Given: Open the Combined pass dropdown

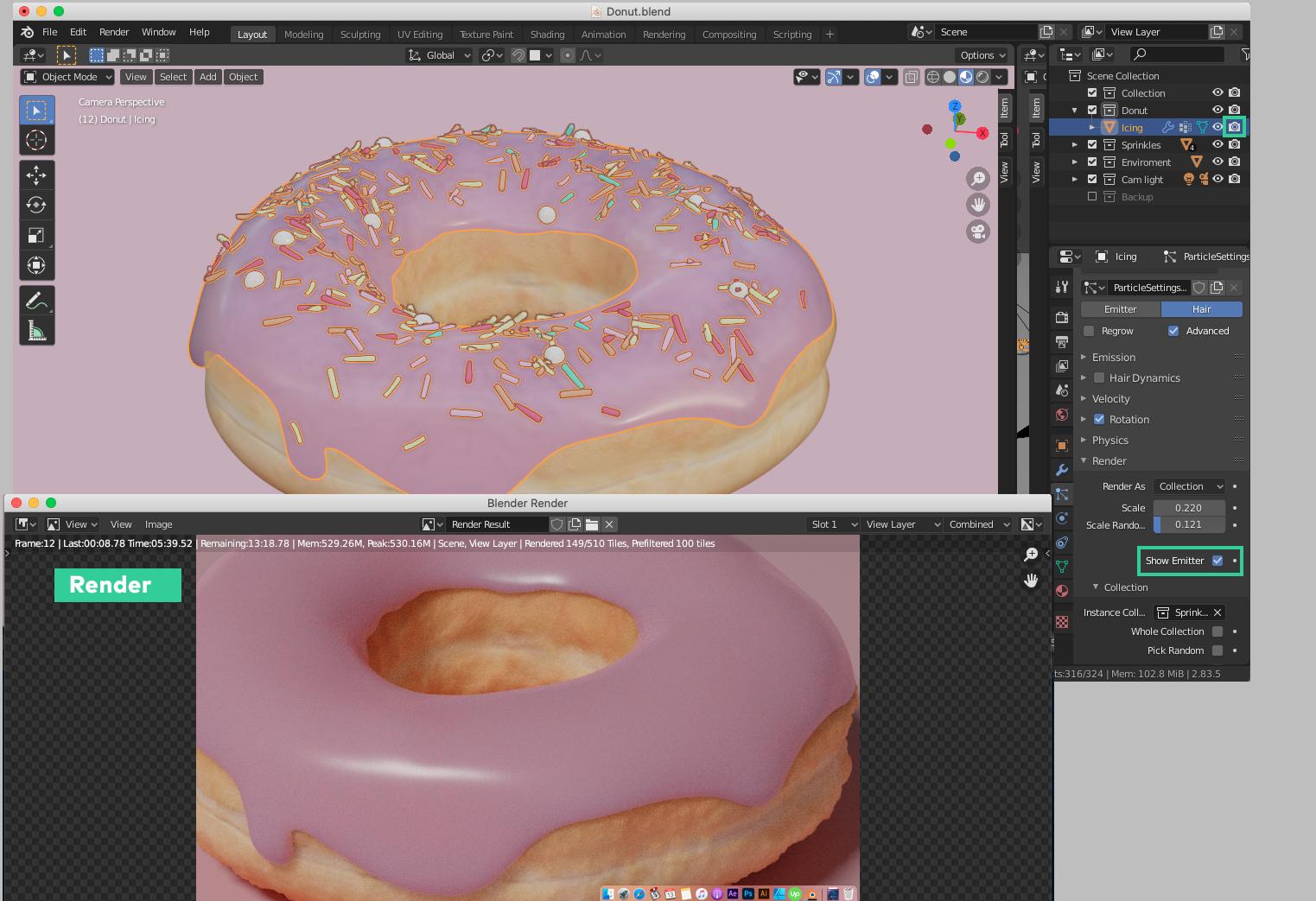Looking at the screenshot, I should pos(979,524).
